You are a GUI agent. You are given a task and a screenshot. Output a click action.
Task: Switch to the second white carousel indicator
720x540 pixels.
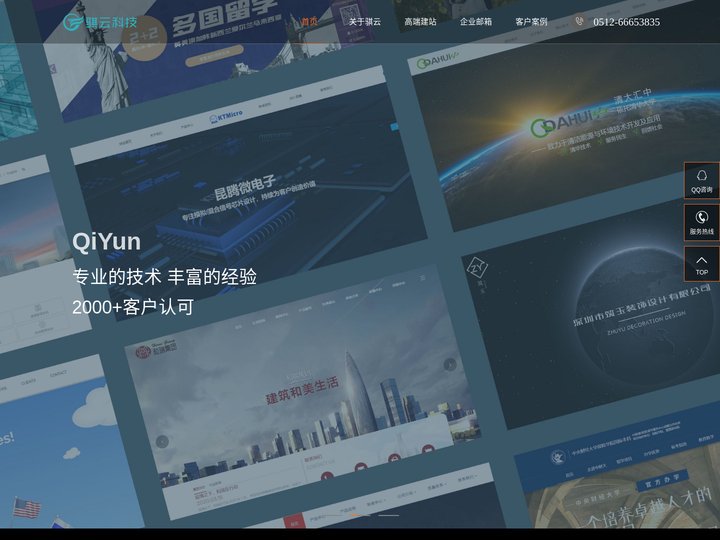tap(388, 515)
